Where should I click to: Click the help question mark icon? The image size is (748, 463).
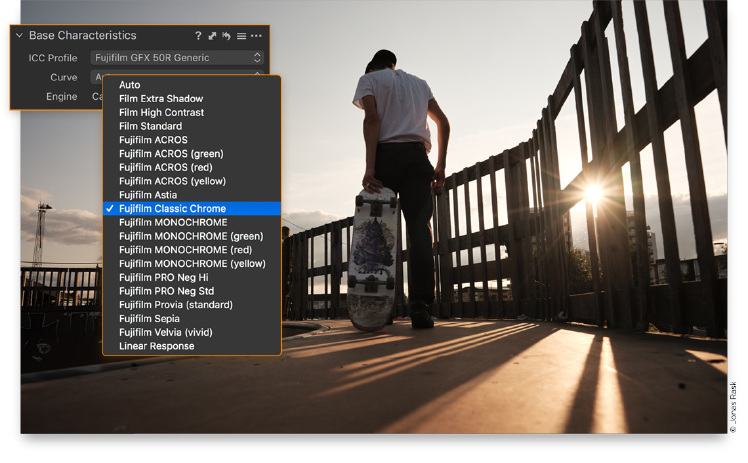(x=198, y=36)
